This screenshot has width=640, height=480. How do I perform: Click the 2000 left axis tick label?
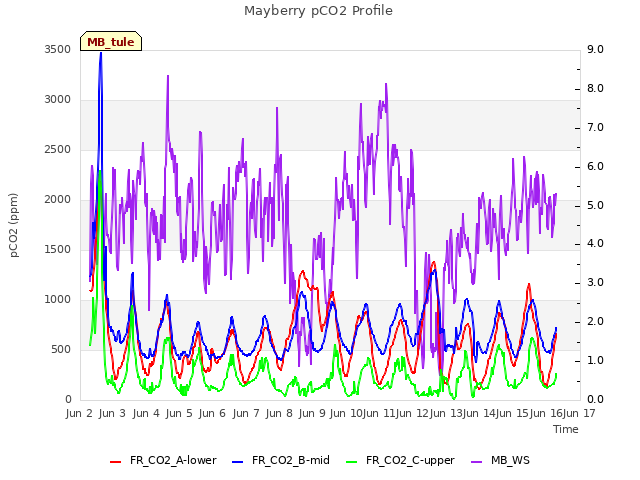click(58, 200)
